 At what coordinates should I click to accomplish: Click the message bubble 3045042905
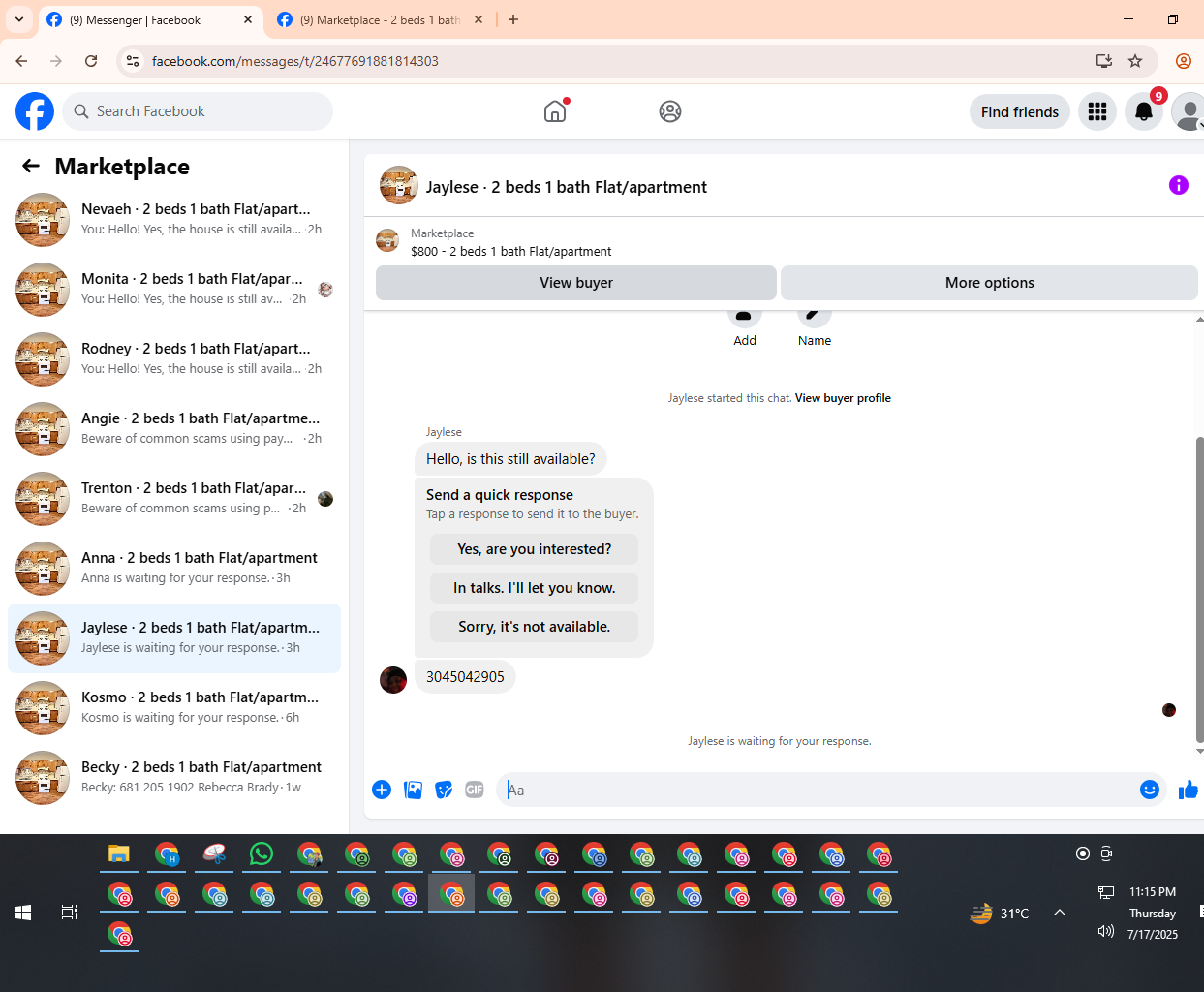[x=465, y=677]
